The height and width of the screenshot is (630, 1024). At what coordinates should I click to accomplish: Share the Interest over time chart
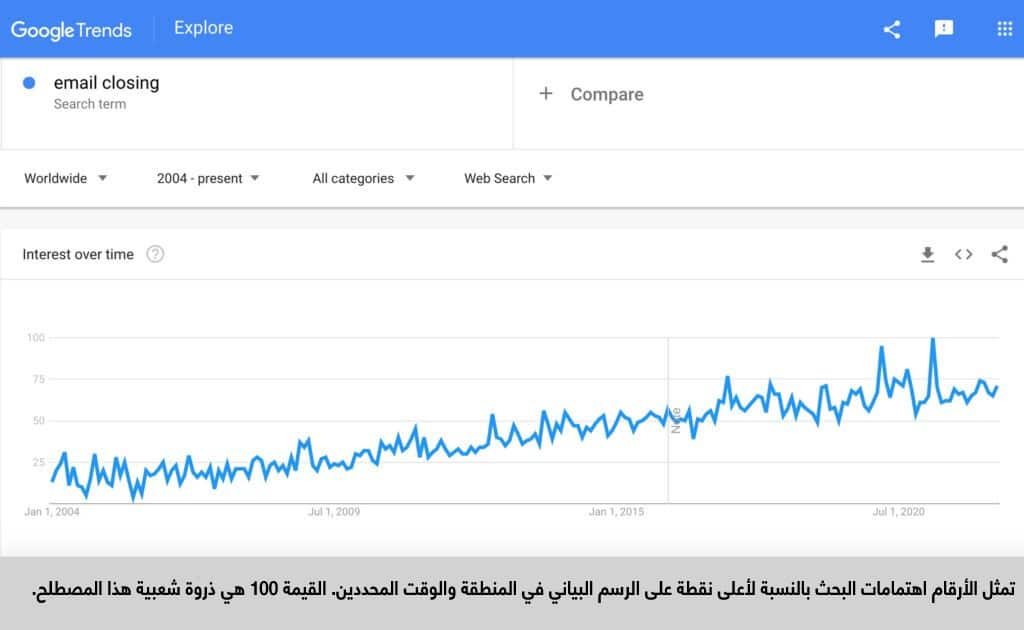point(999,255)
